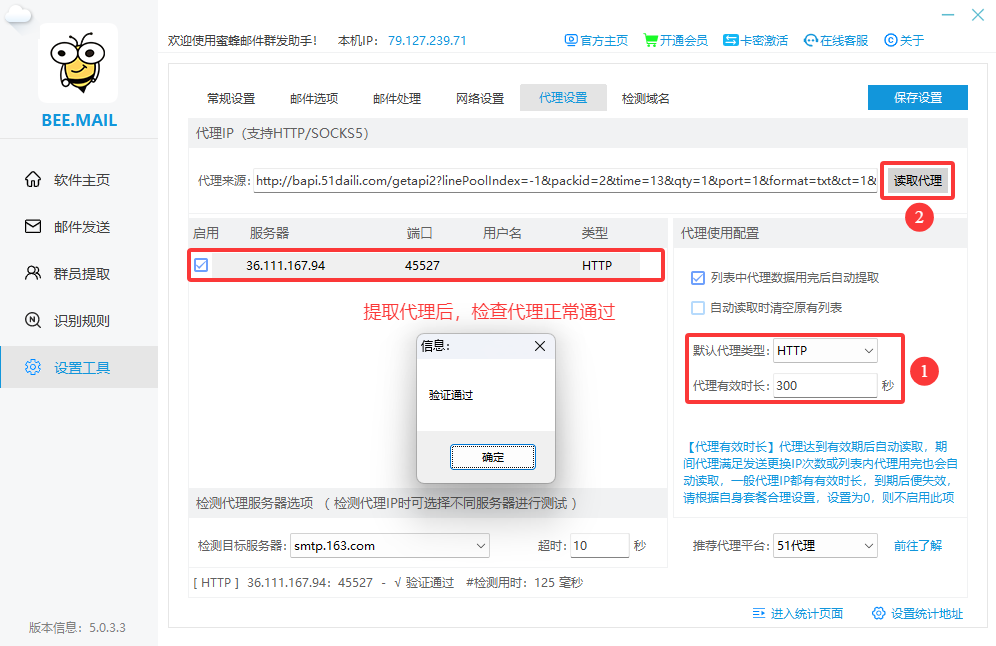This screenshot has height=646, width=996.
Task: Open the 设置统计地址 link
Action: pyautogui.click(x=927, y=613)
